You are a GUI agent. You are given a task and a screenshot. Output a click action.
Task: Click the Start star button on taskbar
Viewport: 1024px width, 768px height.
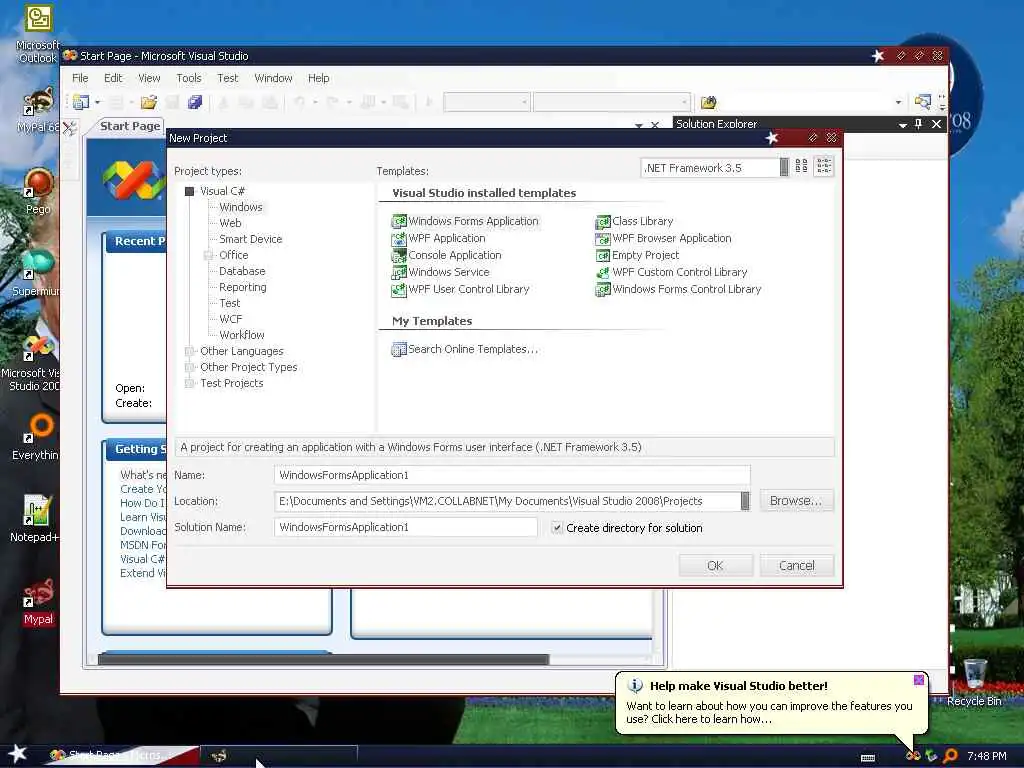(x=17, y=754)
